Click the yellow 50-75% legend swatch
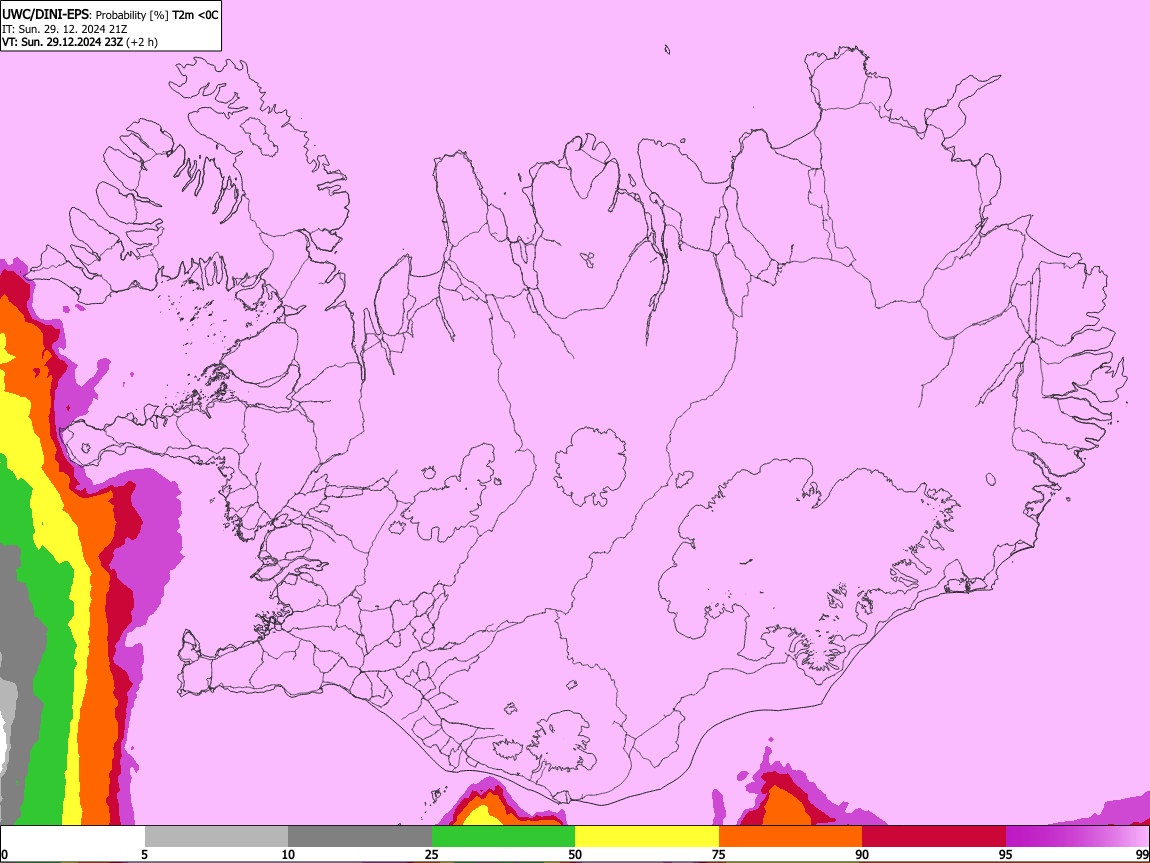Viewport: 1150px width, 863px height. [647, 837]
